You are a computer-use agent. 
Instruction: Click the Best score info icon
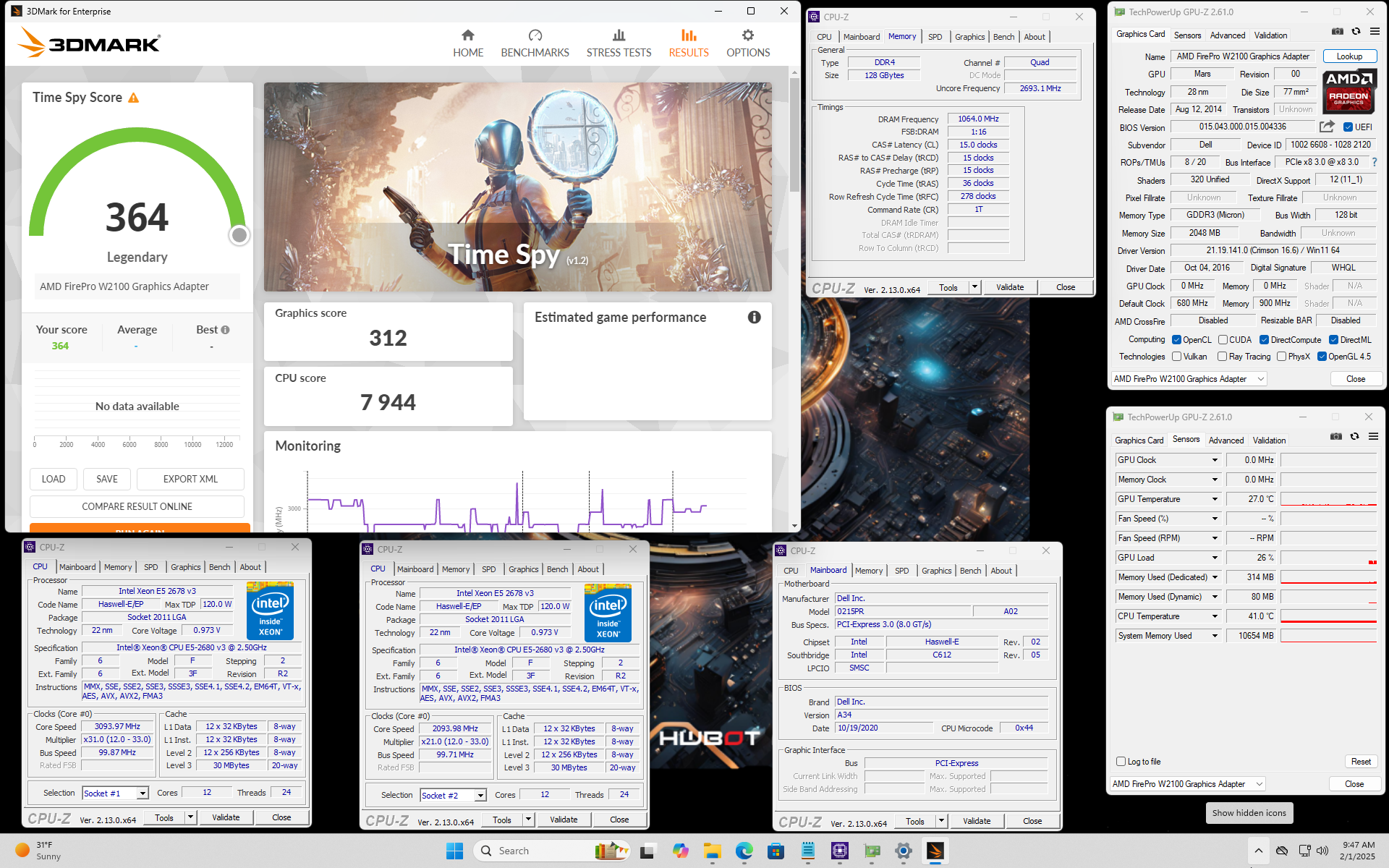point(226,330)
